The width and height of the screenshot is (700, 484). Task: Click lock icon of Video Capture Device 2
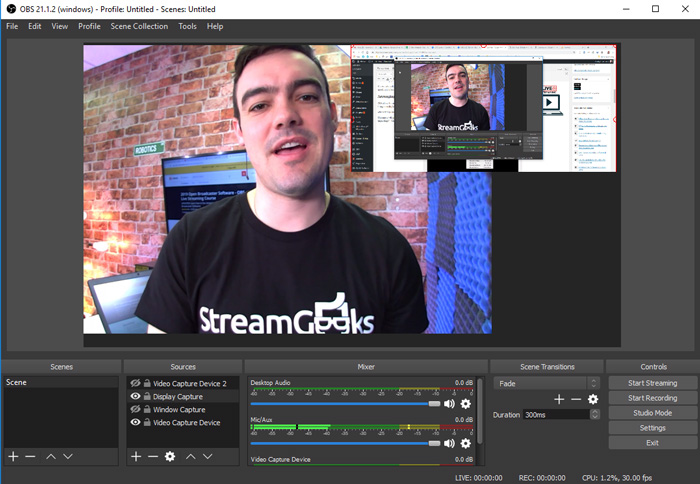(x=147, y=383)
